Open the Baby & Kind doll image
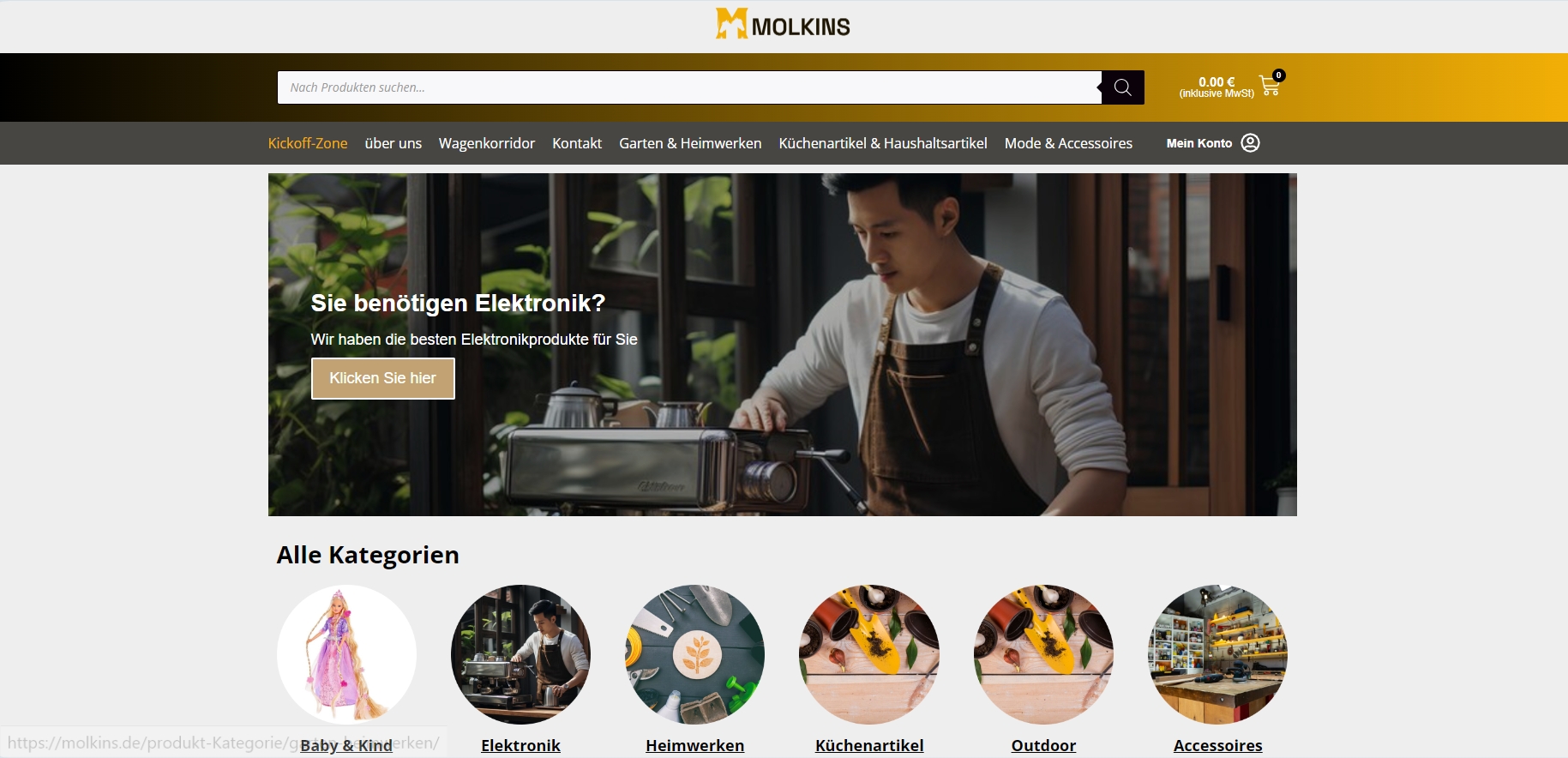Viewport: 1568px width, 758px height. coord(346,654)
